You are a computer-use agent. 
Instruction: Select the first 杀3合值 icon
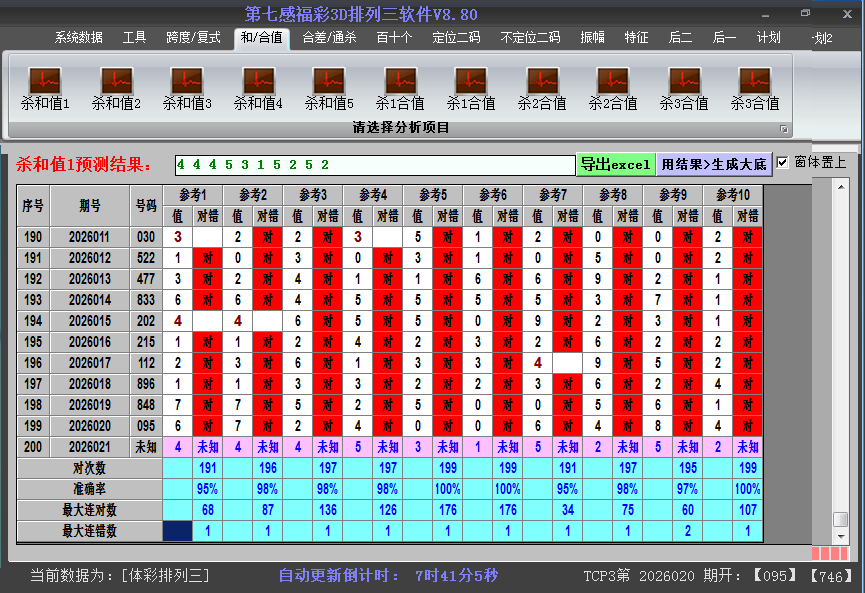pyautogui.click(x=683, y=84)
